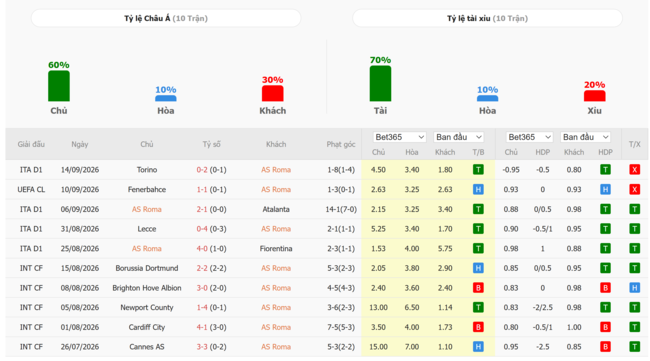Open the first Ban đầu odds dropdown

459,137
